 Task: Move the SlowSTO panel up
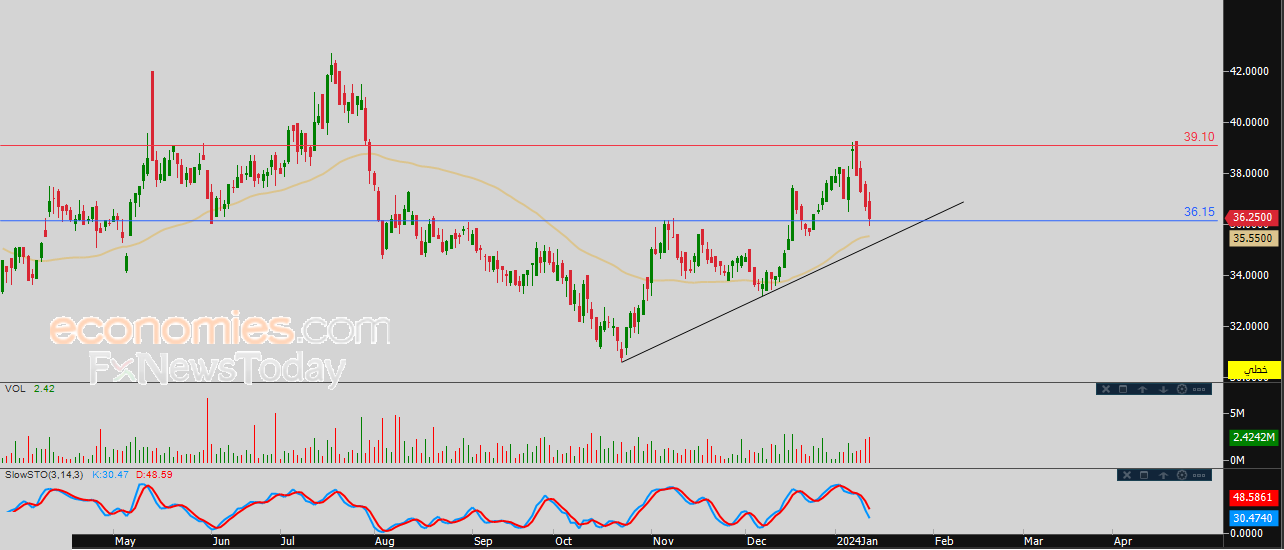pos(1163,475)
